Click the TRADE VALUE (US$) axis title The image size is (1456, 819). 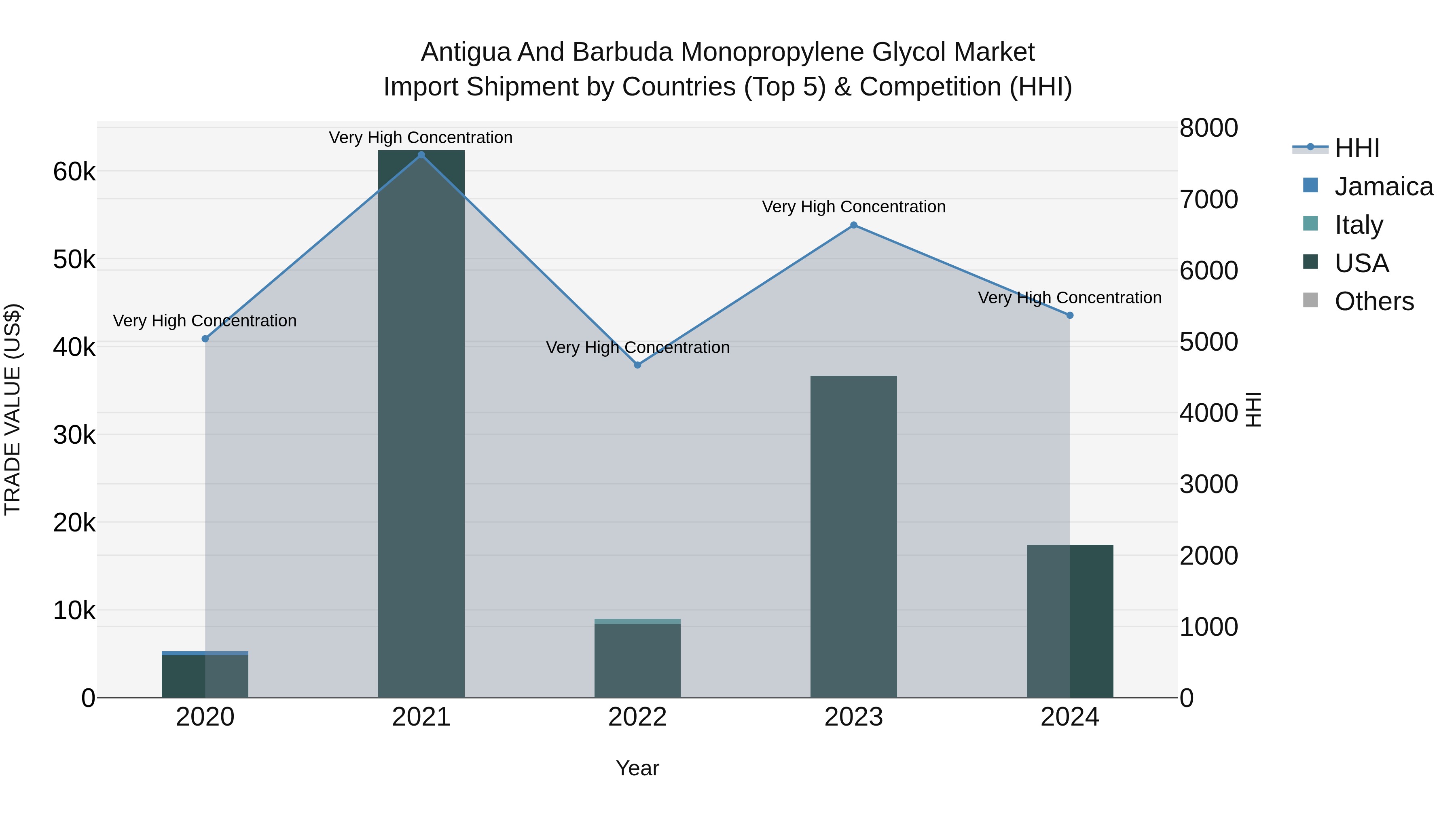point(13,409)
